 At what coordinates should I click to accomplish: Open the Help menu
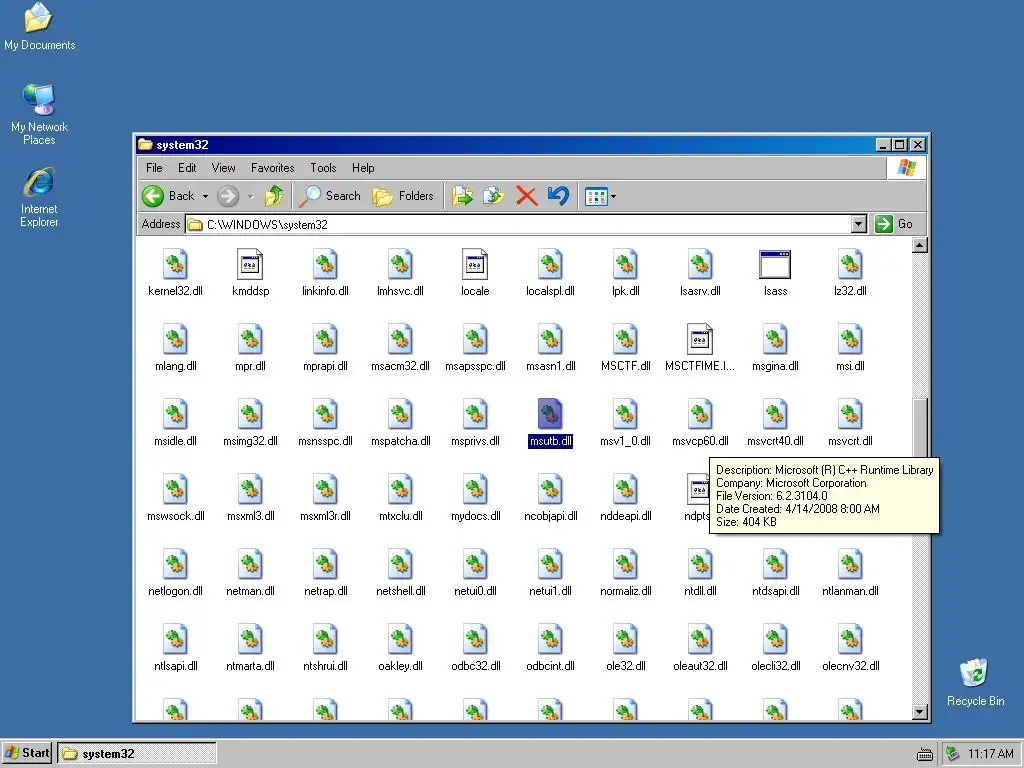363,168
